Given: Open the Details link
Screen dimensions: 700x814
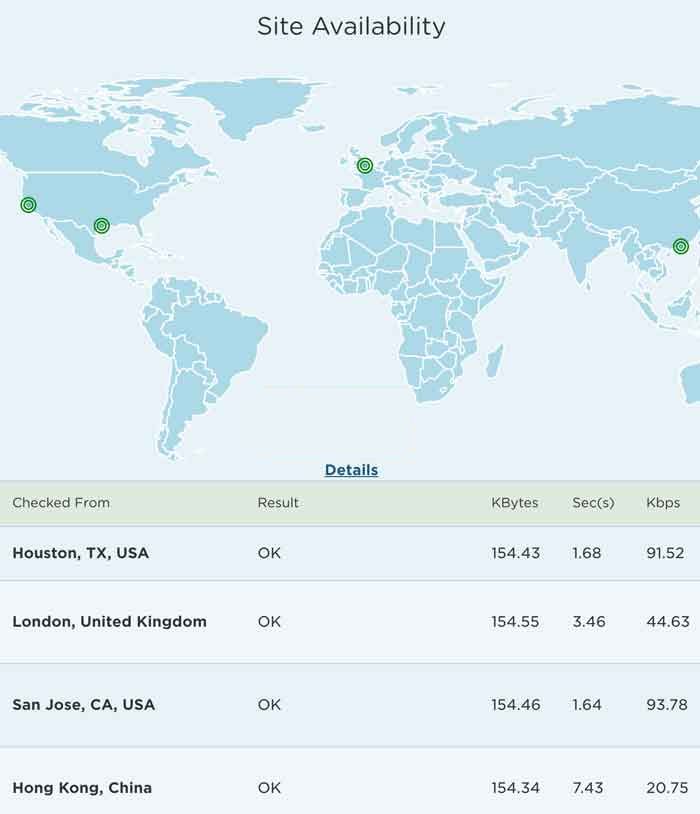Looking at the screenshot, I should tap(352, 470).
